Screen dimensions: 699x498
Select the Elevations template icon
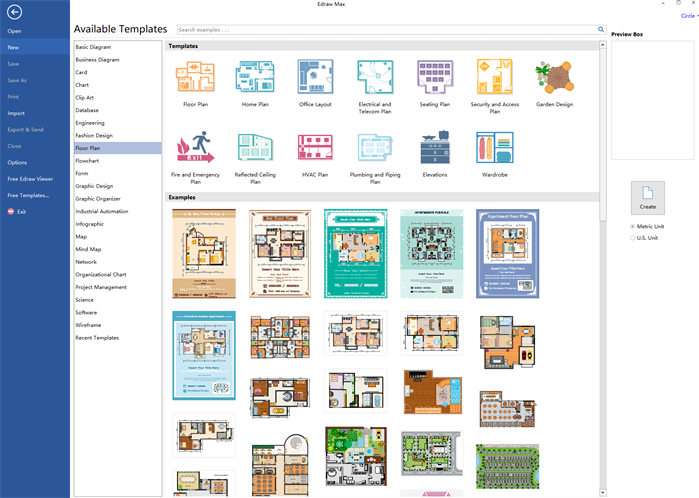pos(435,147)
